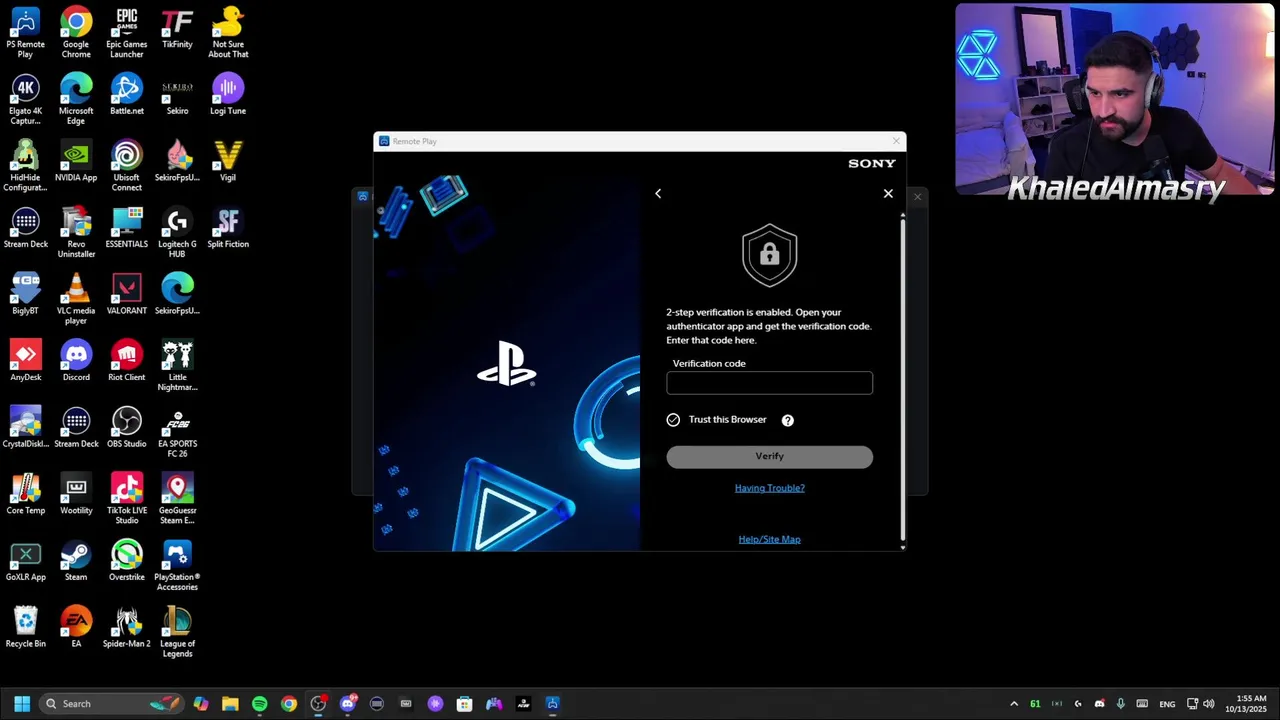This screenshot has height=720, width=1280.
Task: Open network settings from system tray
Action: point(1192,704)
